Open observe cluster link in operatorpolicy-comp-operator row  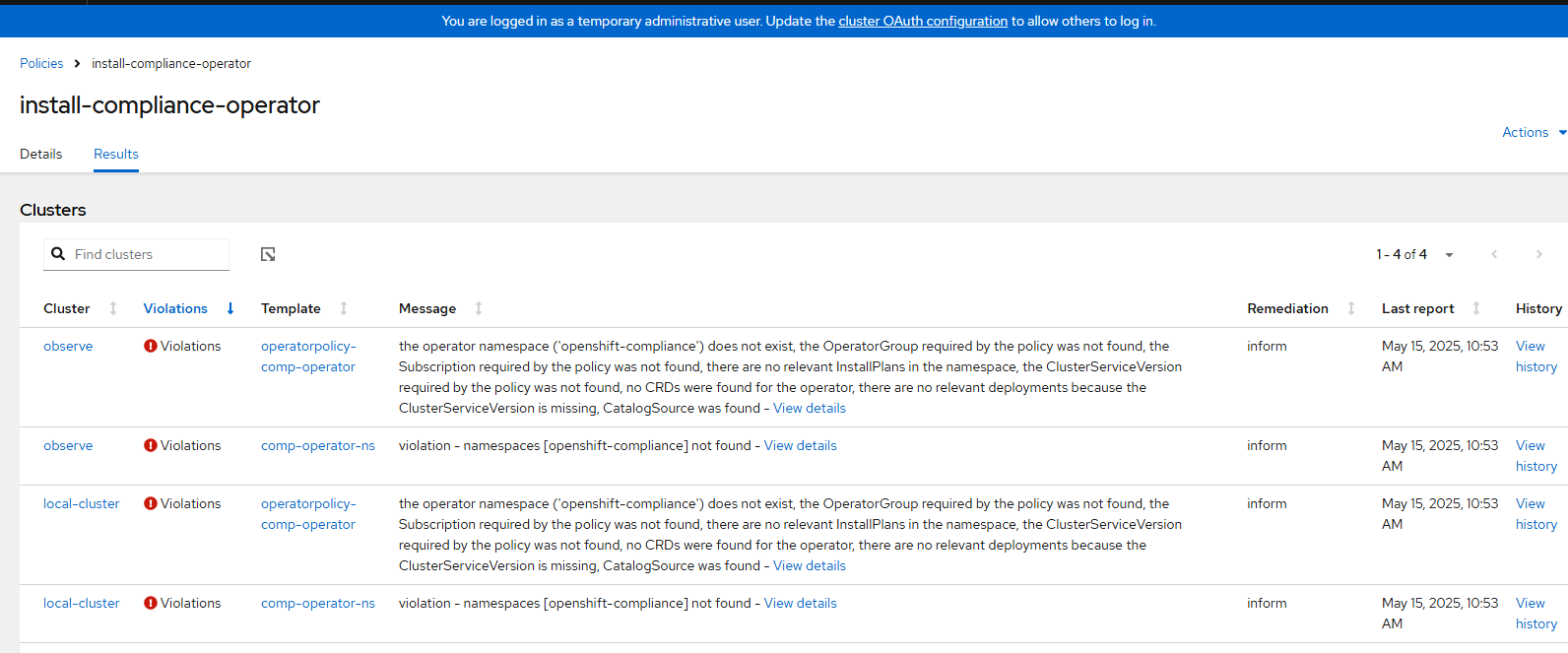[68, 346]
